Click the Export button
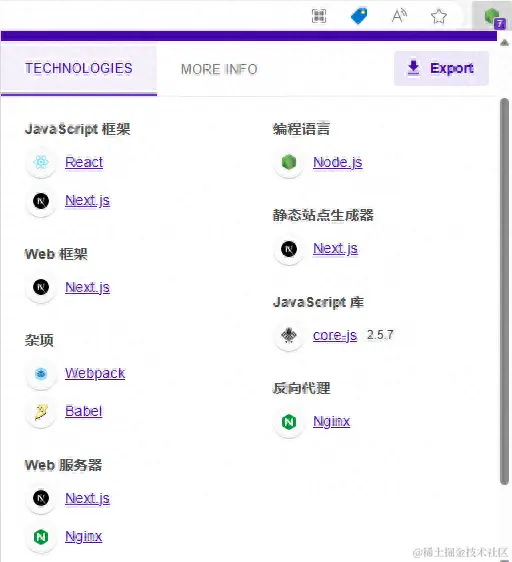 (x=441, y=68)
